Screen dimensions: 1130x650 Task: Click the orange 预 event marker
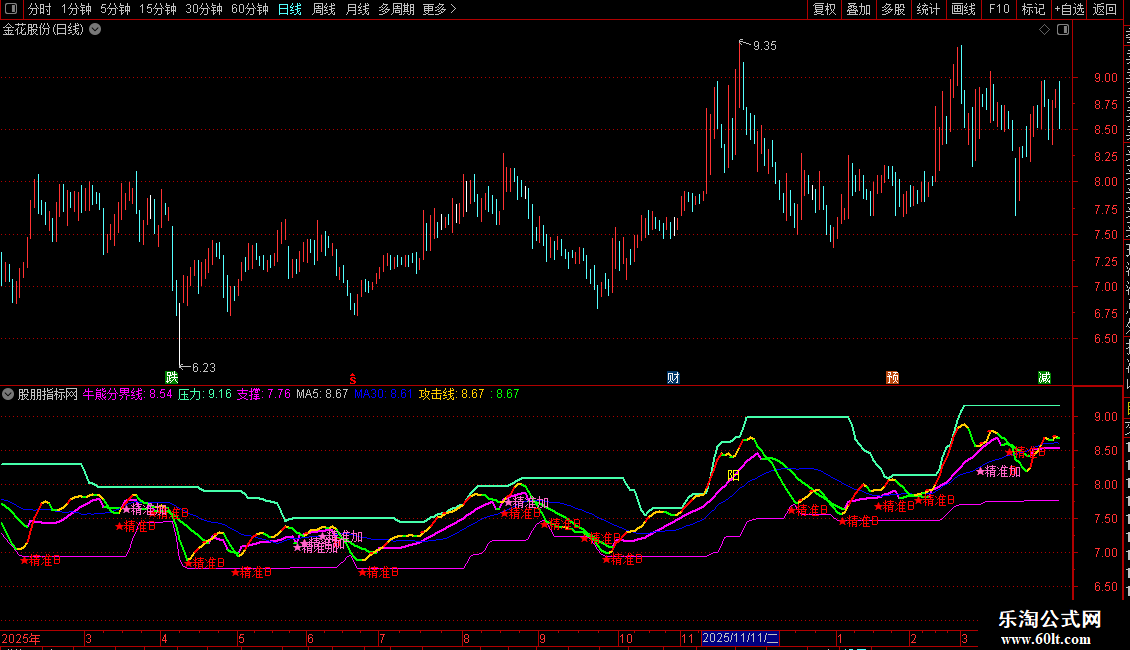click(x=892, y=377)
